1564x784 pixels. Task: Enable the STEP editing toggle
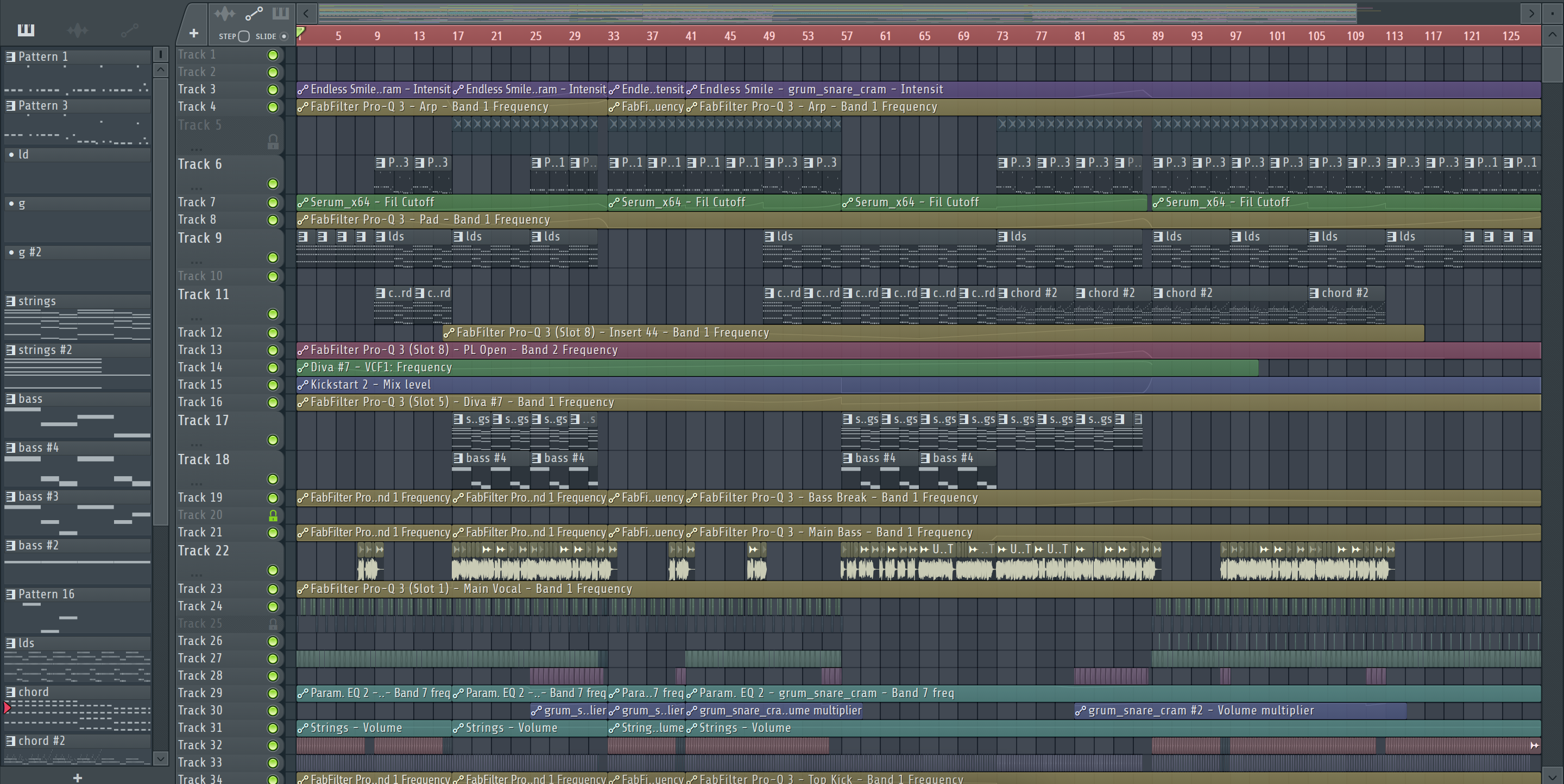(243, 36)
